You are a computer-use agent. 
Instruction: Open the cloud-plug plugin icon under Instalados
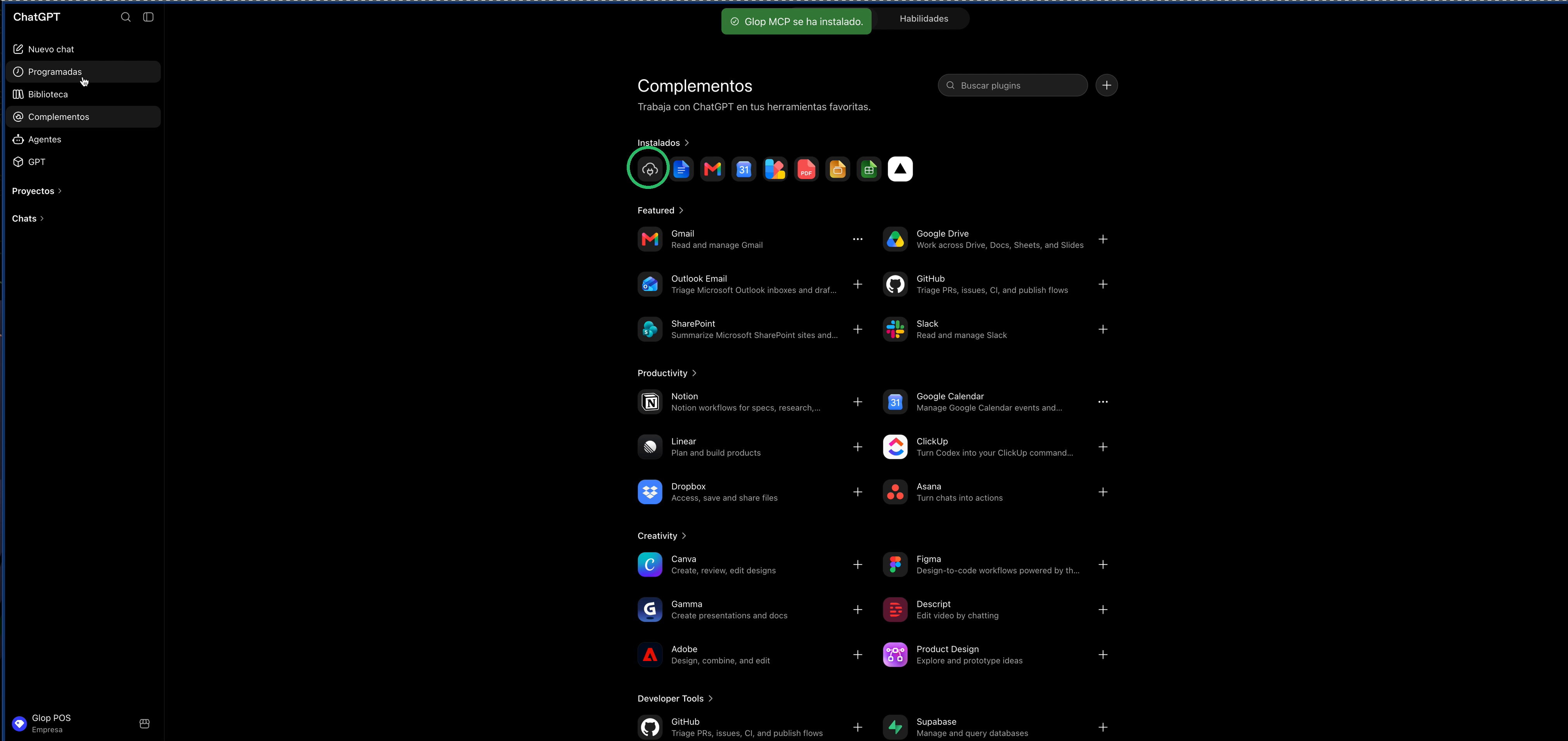650,169
